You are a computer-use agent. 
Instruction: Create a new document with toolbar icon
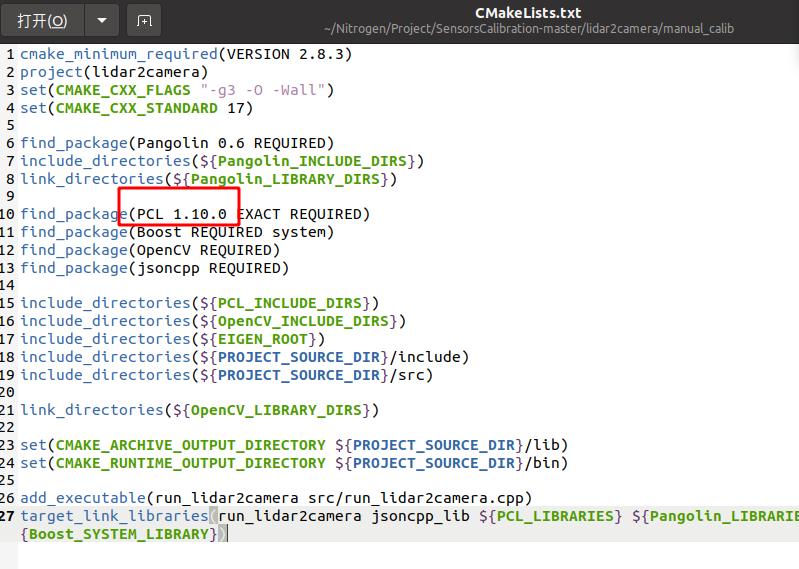144,20
